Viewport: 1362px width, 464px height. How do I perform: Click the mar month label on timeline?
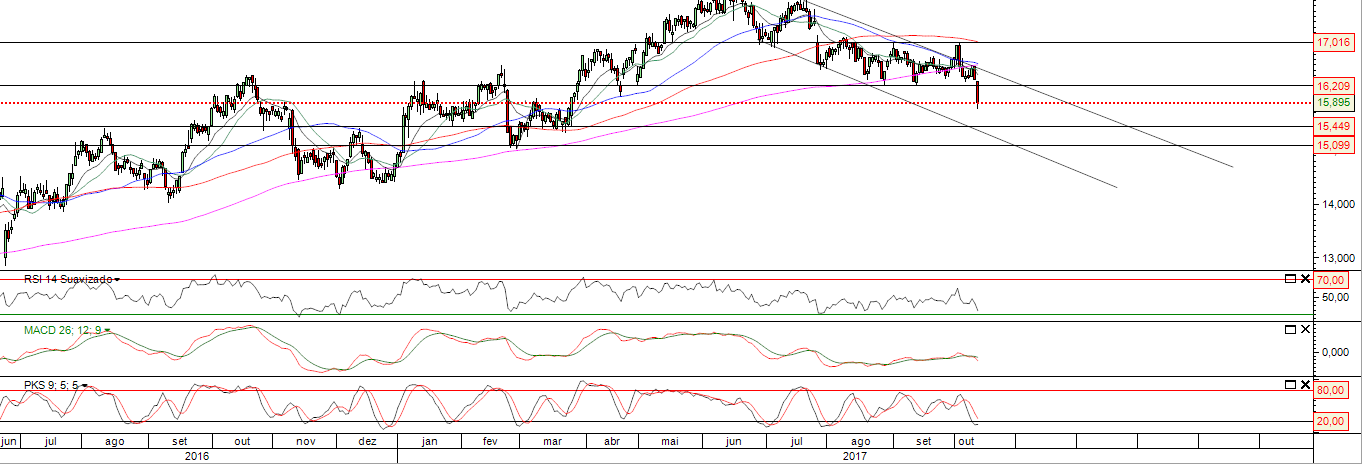point(551,441)
